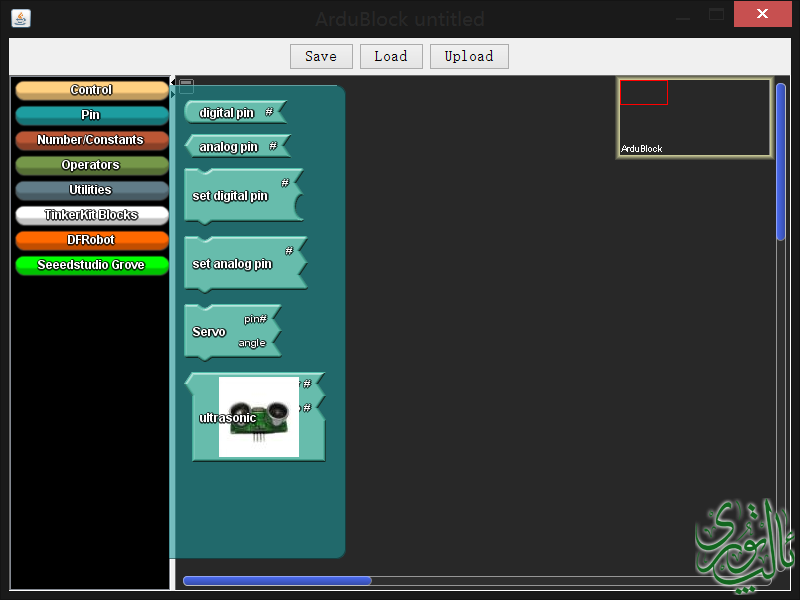Upload the program to Arduino
Image resolution: width=800 pixels, height=600 pixels.
(469, 56)
